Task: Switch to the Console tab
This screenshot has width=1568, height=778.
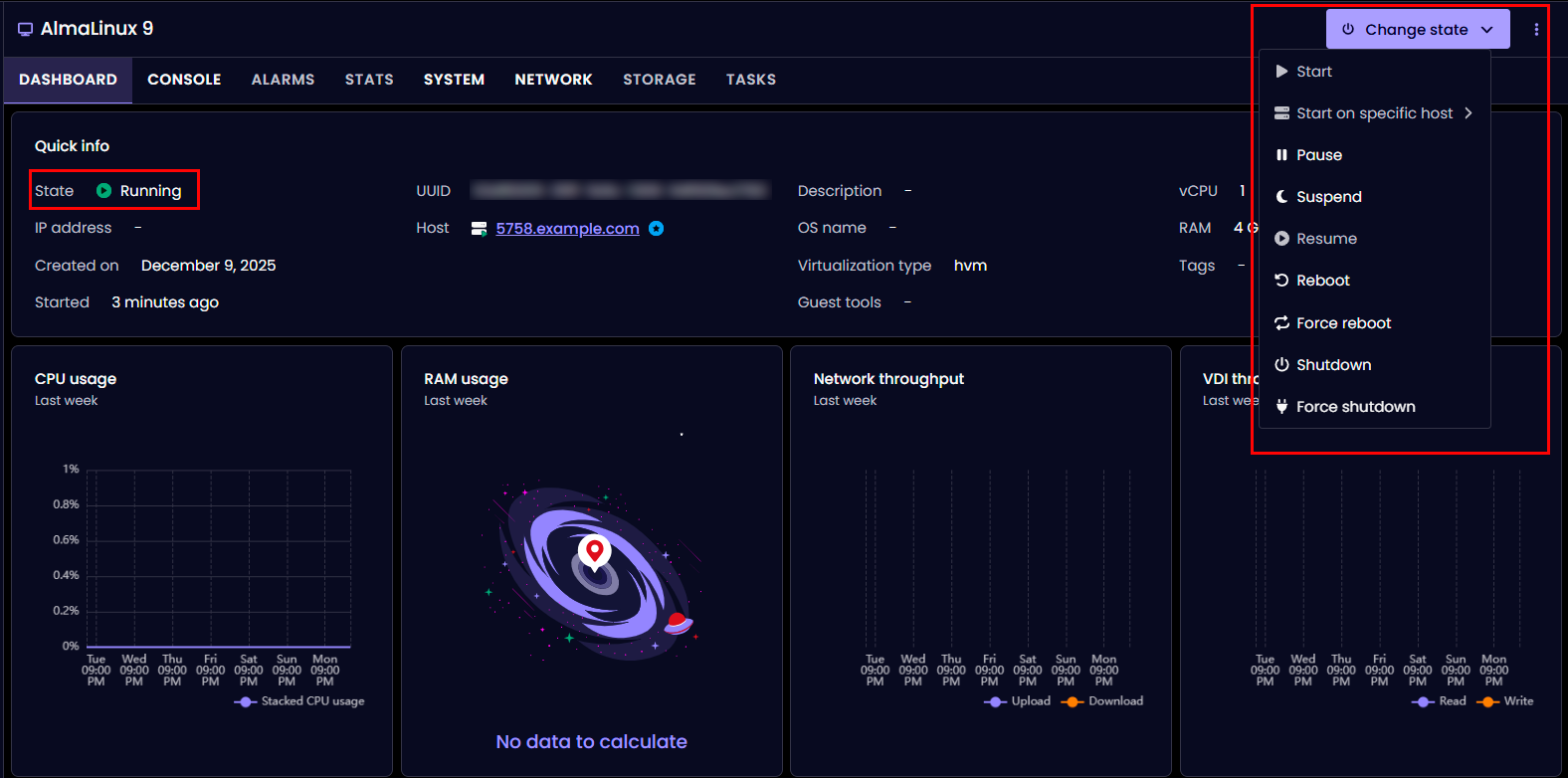Action: 184,80
